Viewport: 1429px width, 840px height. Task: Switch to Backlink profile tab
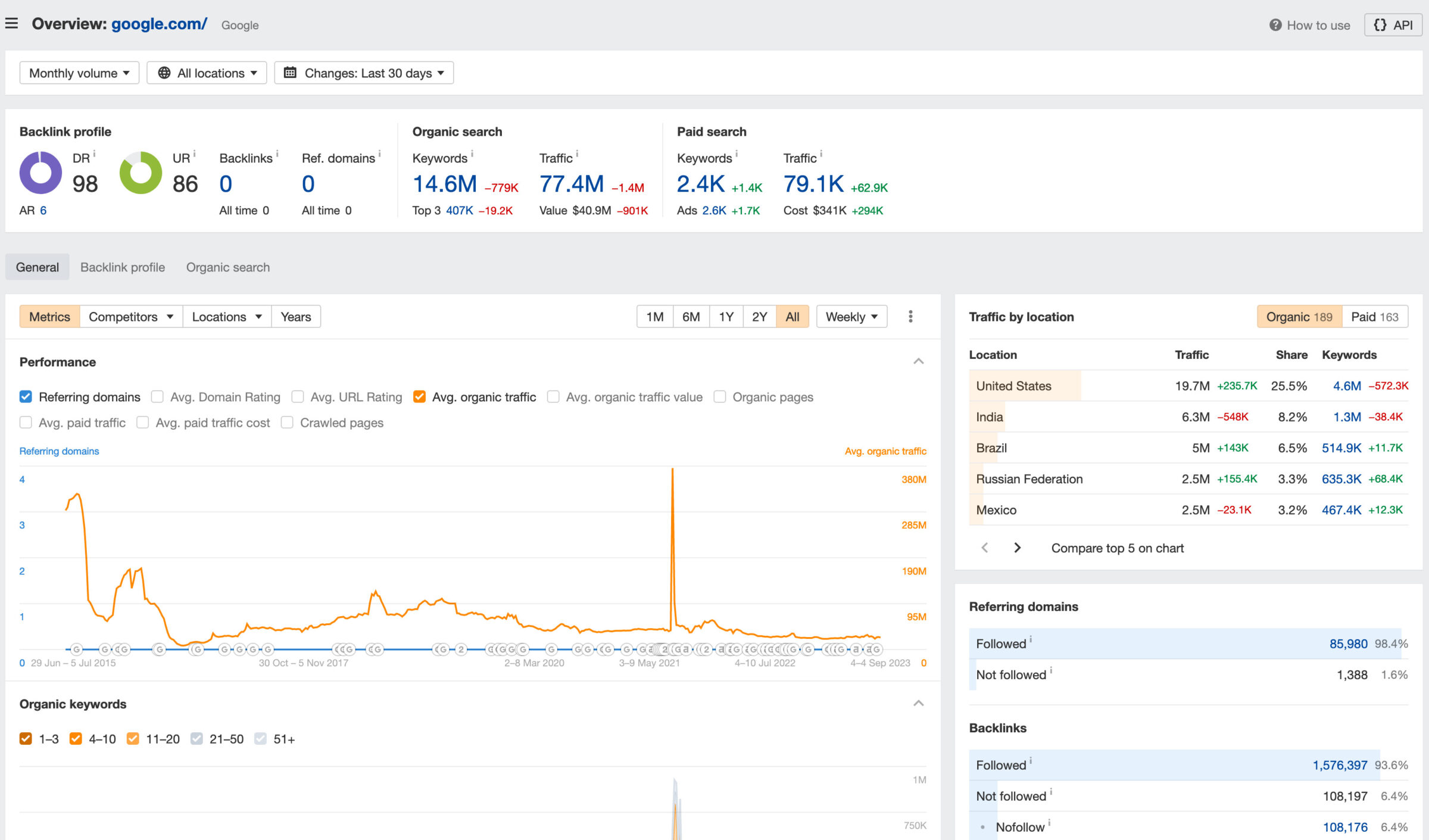[x=123, y=267]
